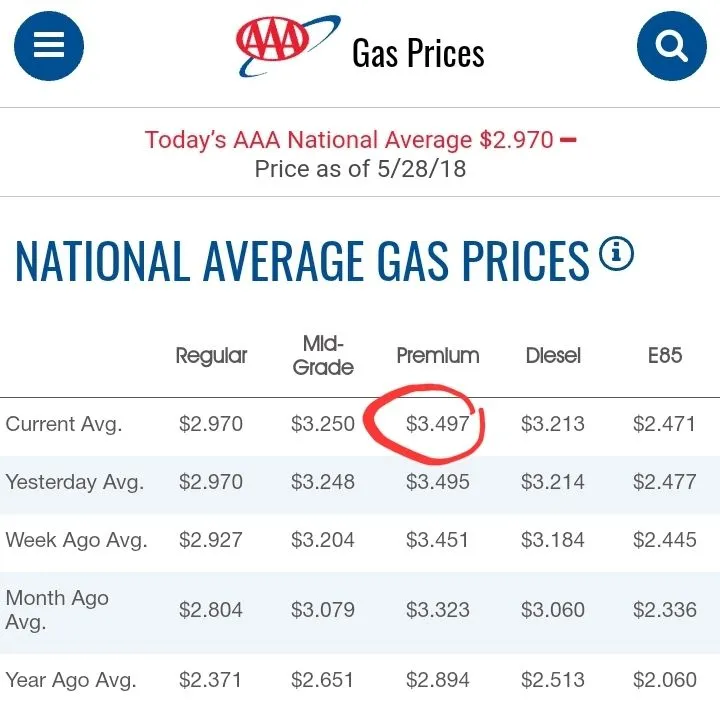Click the Diesel column header

(x=553, y=355)
